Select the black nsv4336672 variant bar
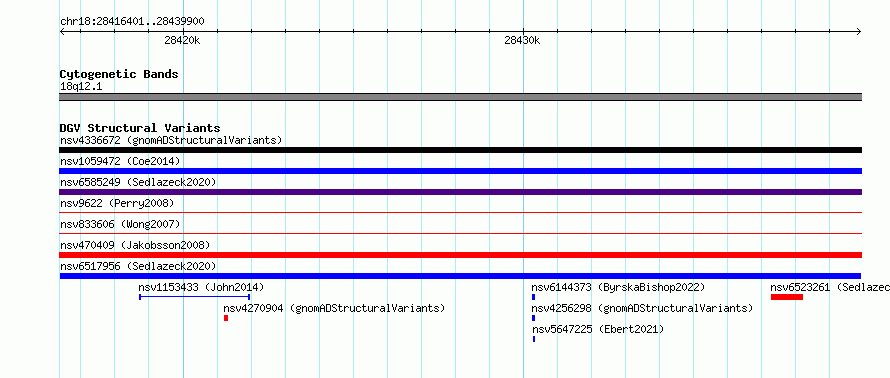 point(460,150)
